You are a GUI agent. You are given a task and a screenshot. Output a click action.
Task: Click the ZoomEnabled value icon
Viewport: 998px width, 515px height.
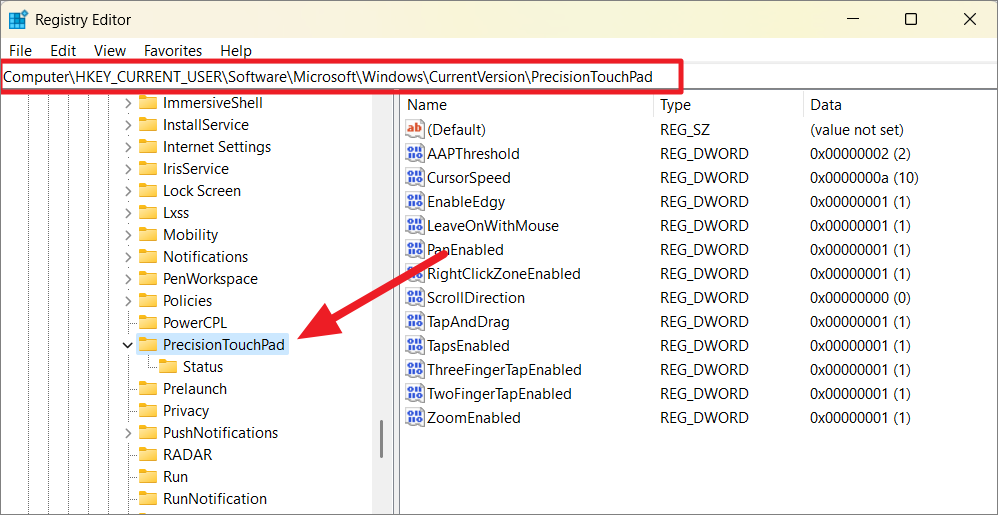click(x=415, y=418)
